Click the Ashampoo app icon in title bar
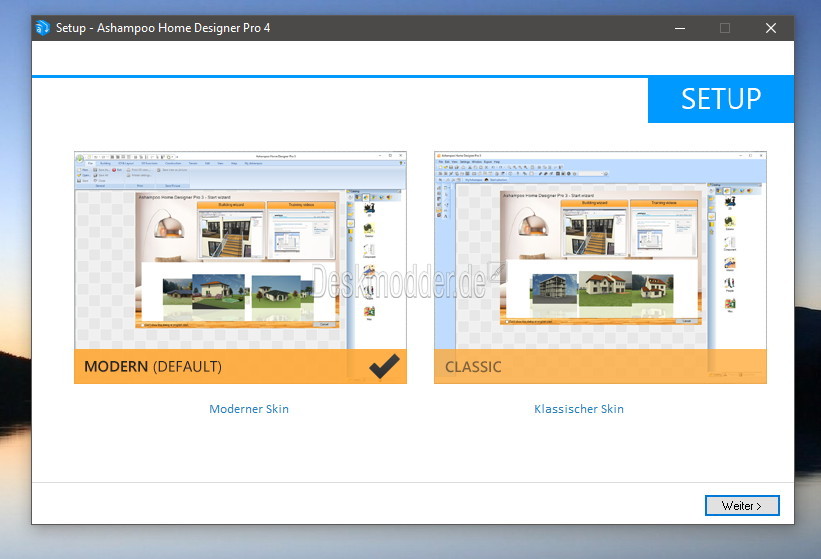The height and width of the screenshot is (559, 821). coord(42,28)
